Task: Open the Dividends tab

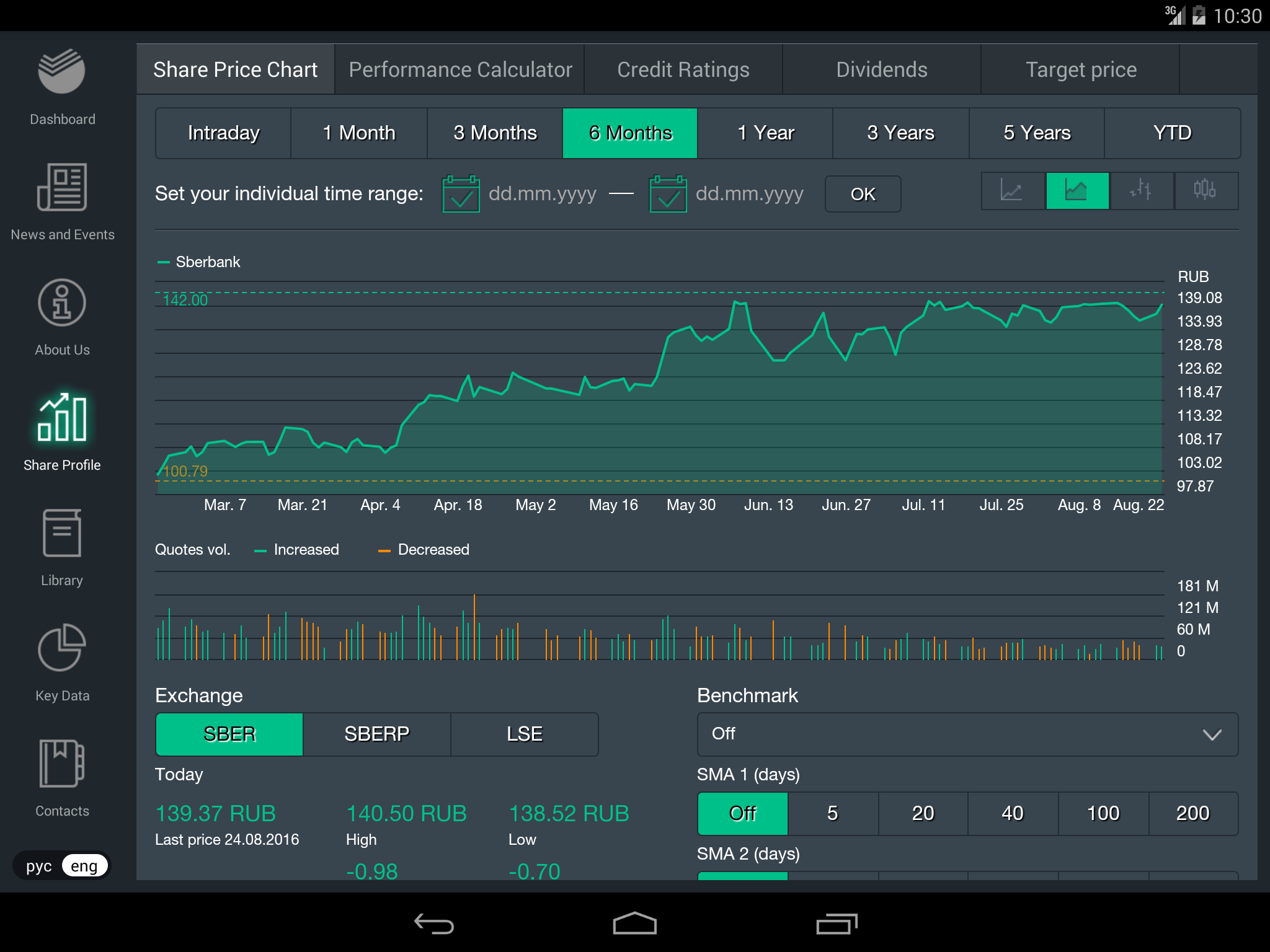Action: 881,69
